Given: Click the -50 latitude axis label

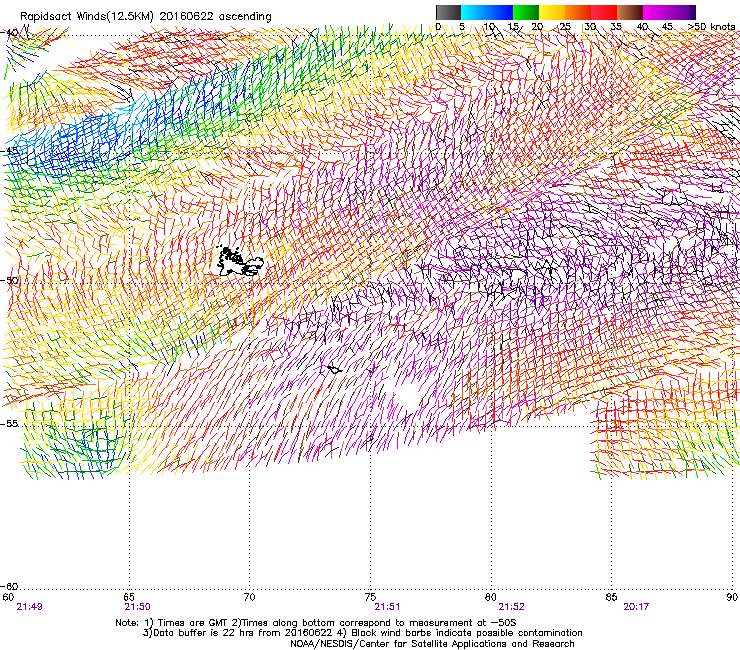Looking at the screenshot, I should 9,280.
